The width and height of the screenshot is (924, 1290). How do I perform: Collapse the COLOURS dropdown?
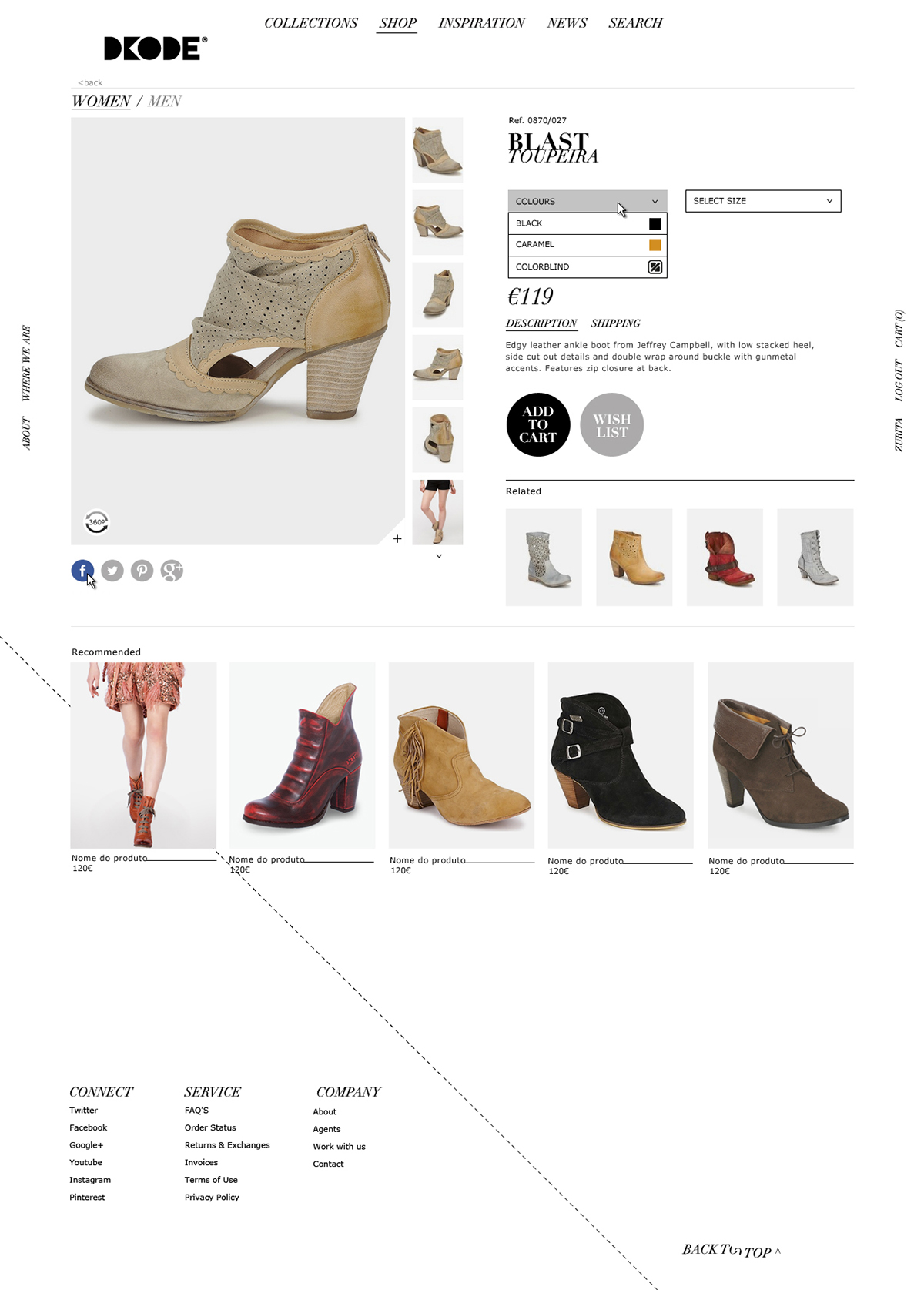588,201
